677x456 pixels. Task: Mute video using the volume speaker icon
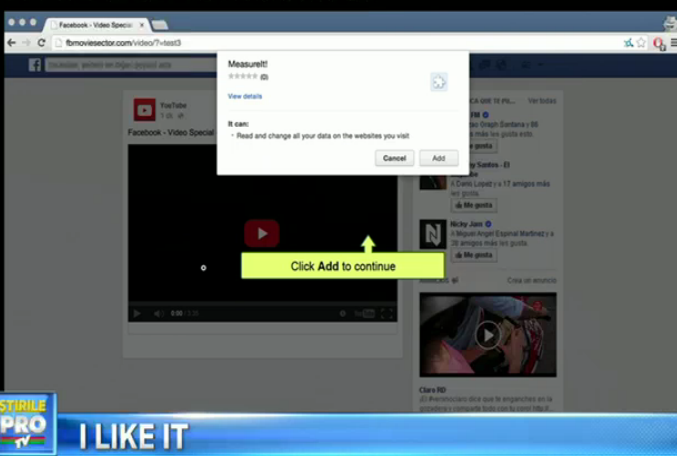[x=158, y=313]
